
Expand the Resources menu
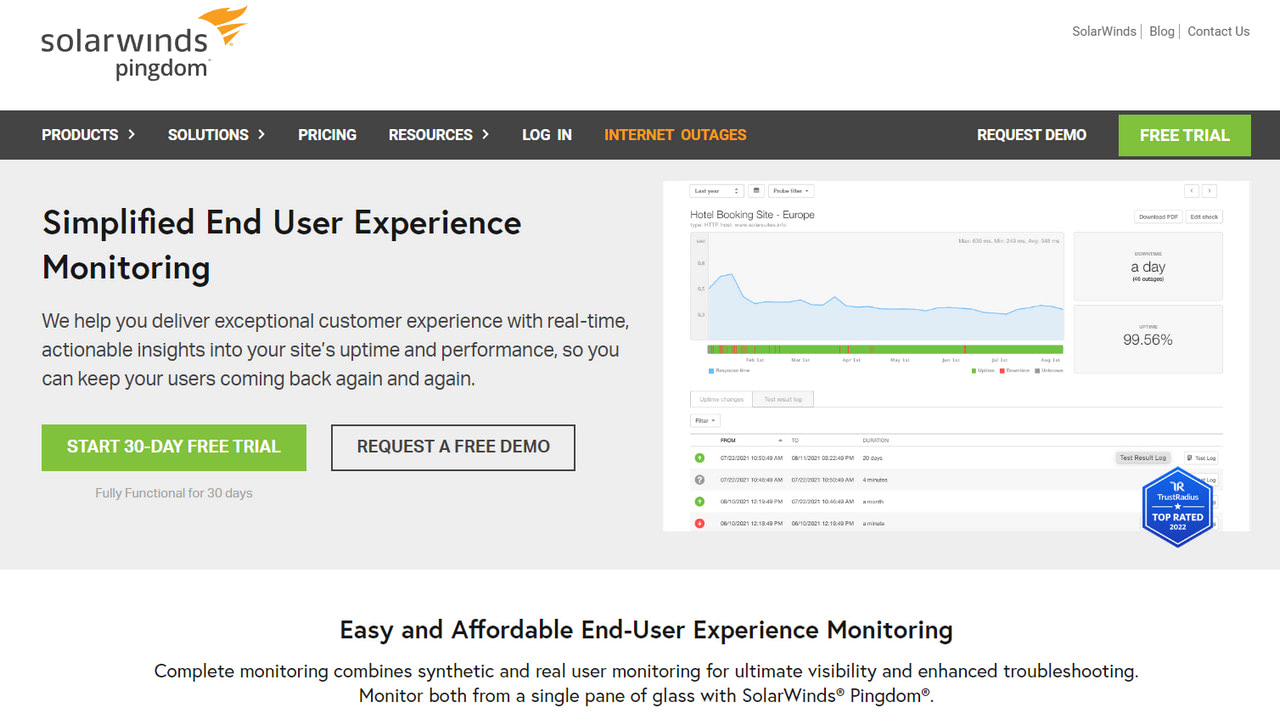(x=439, y=135)
